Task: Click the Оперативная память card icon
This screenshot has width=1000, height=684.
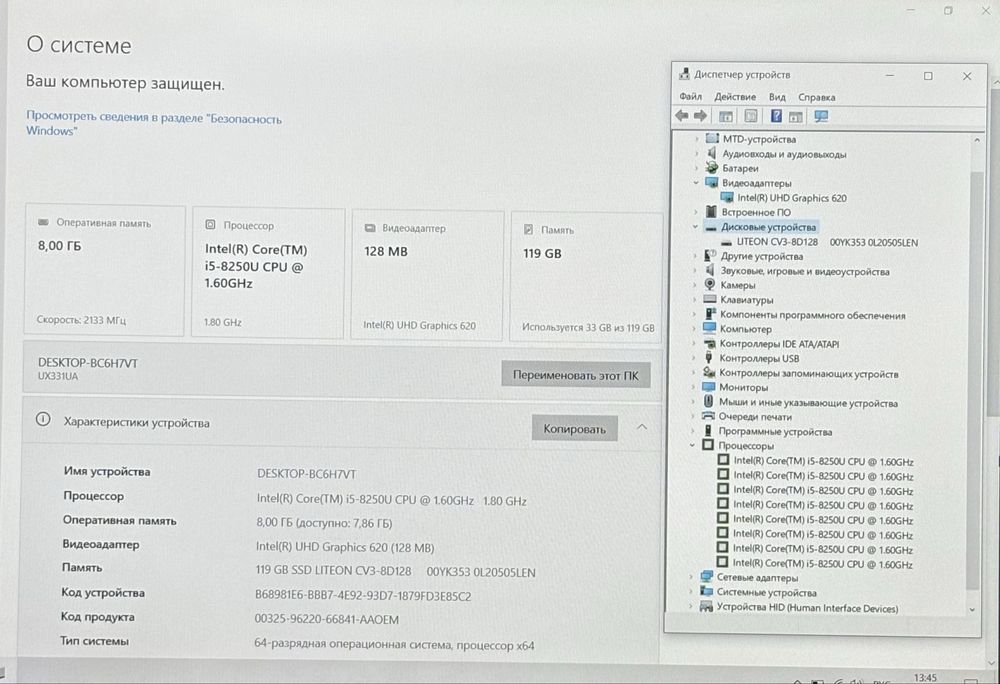Action: click(x=43, y=222)
